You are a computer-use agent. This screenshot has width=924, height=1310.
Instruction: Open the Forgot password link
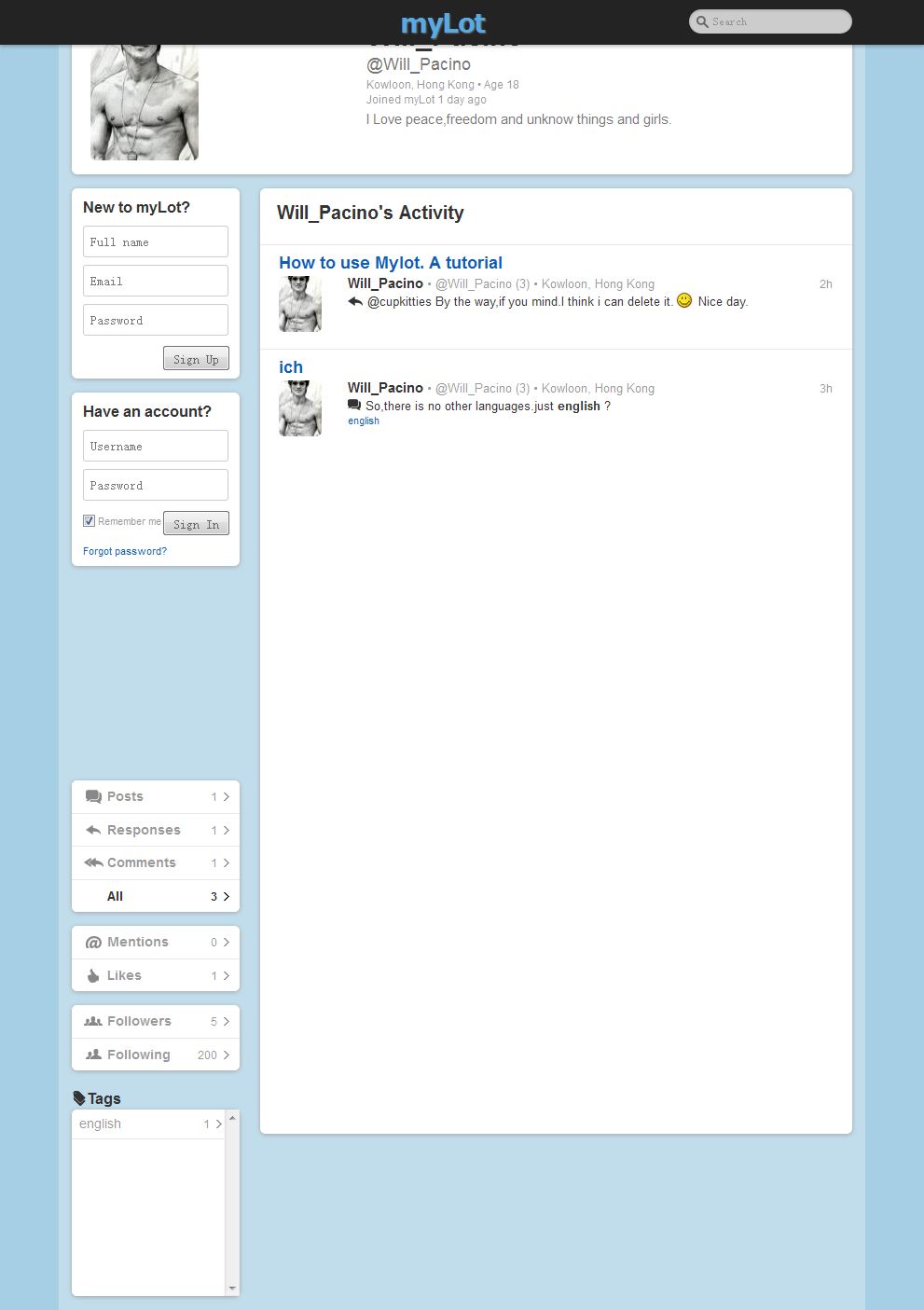pos(125,551)
